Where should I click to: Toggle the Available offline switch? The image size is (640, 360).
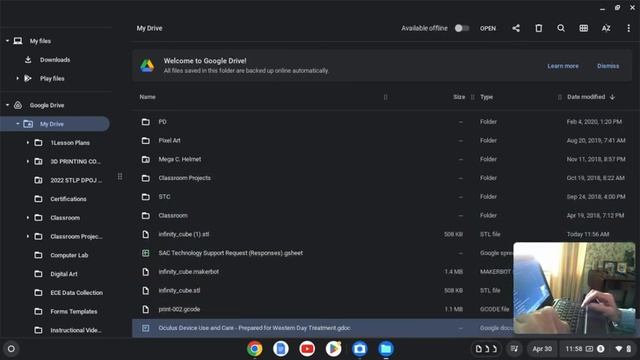pos(462,28)
